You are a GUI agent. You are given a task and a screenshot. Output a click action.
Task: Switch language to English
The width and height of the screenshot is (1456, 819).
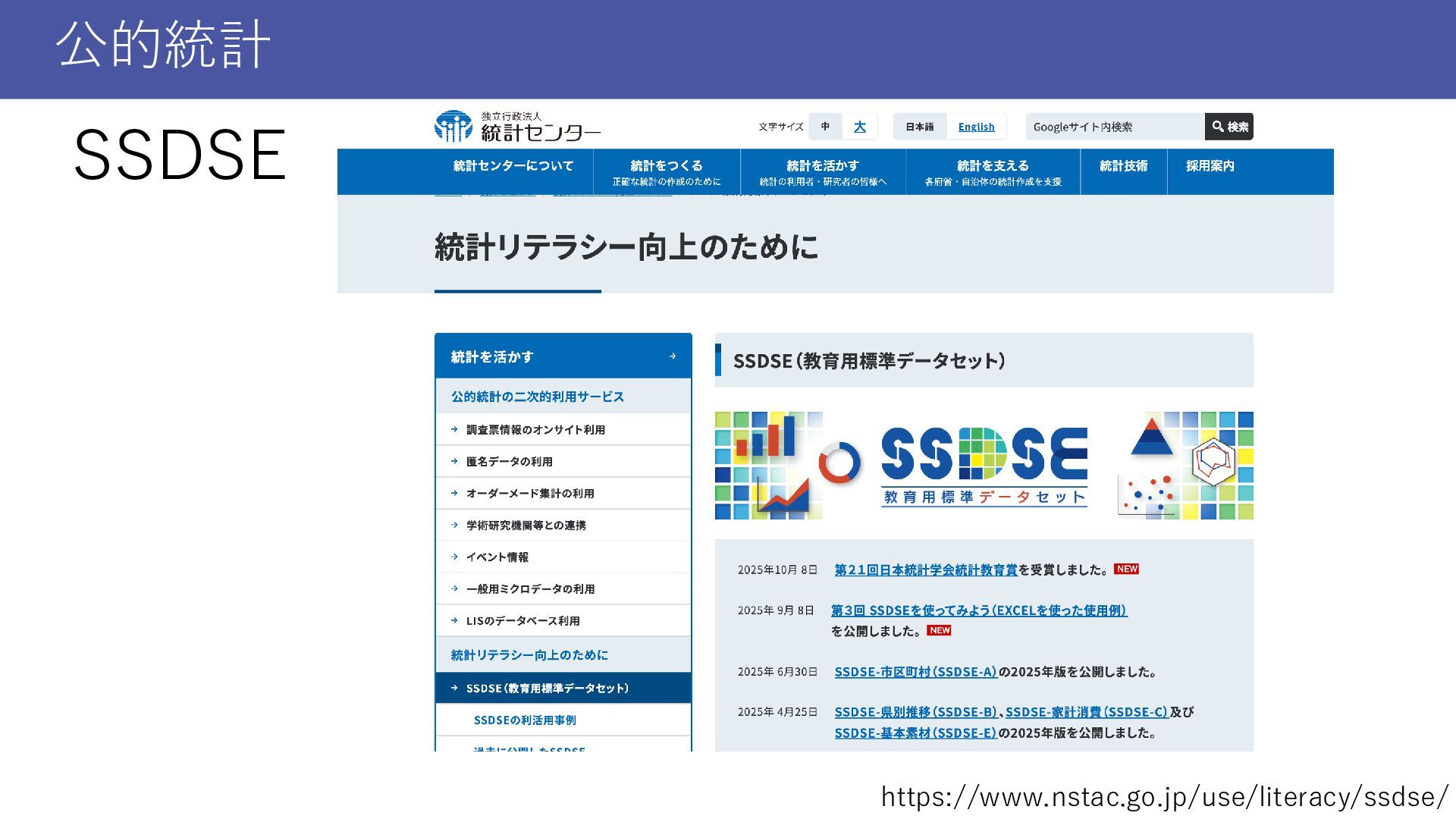click(x=976, y=127)
